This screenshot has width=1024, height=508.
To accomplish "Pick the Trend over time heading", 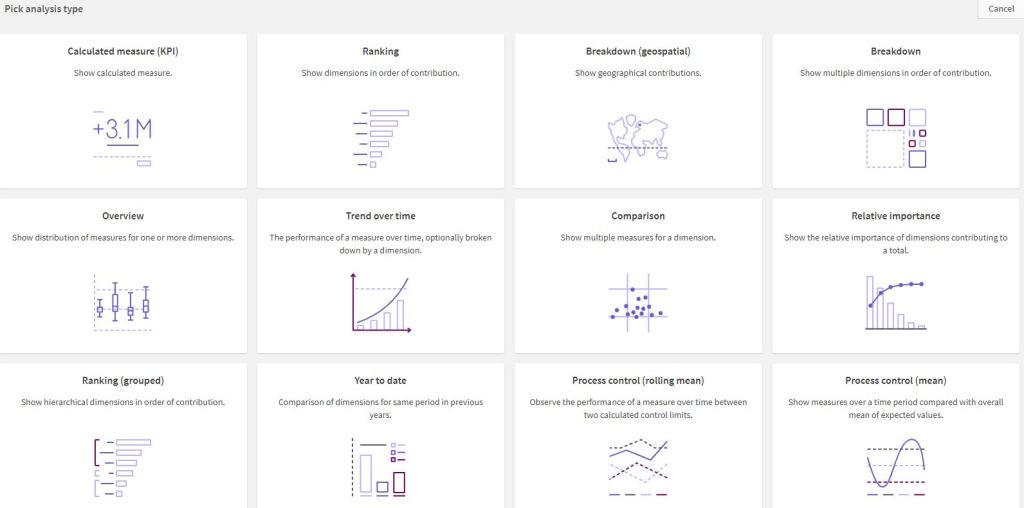I will (380, 216).
